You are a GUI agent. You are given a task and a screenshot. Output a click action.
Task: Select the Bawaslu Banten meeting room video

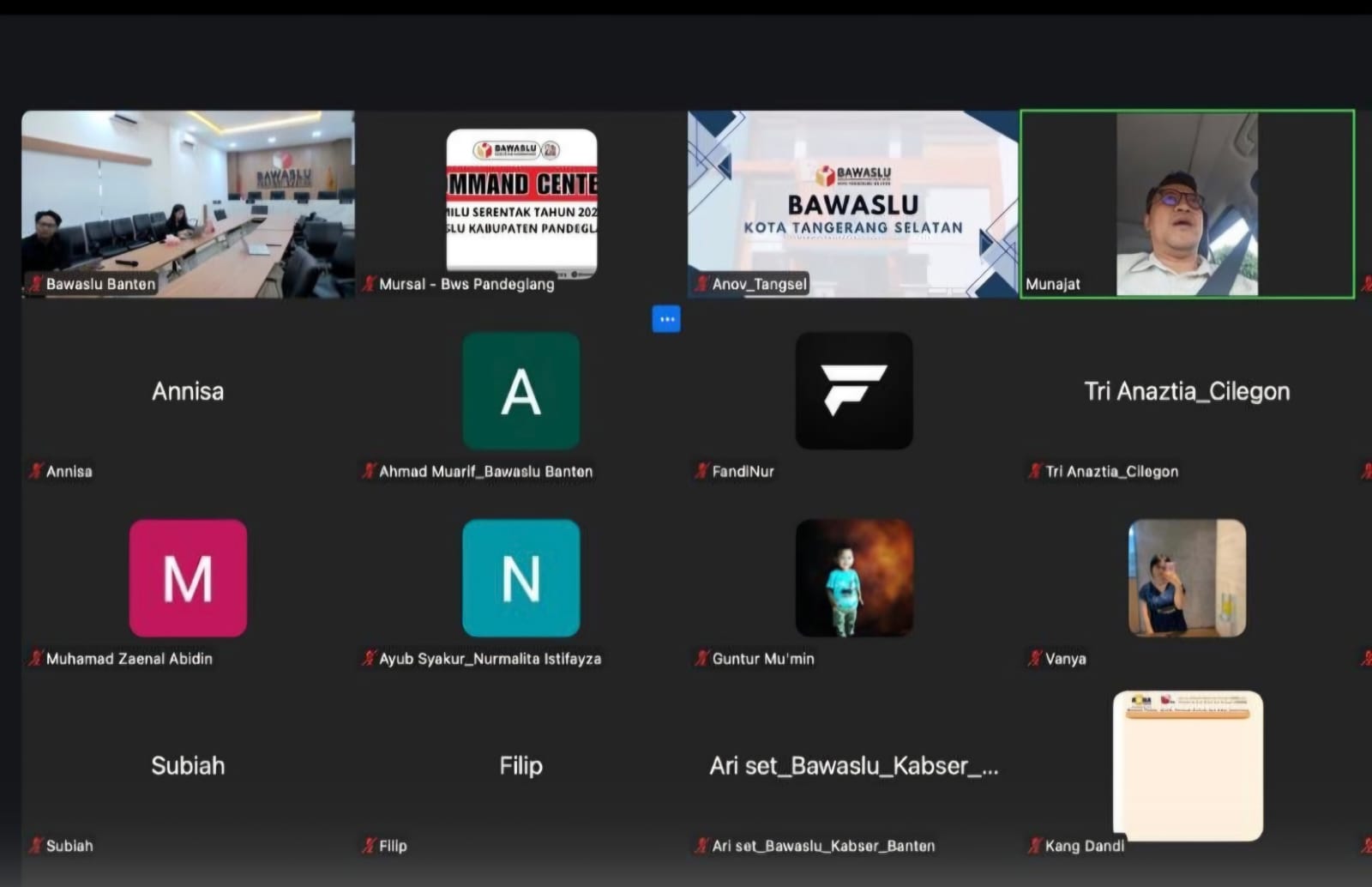point(188,204)
